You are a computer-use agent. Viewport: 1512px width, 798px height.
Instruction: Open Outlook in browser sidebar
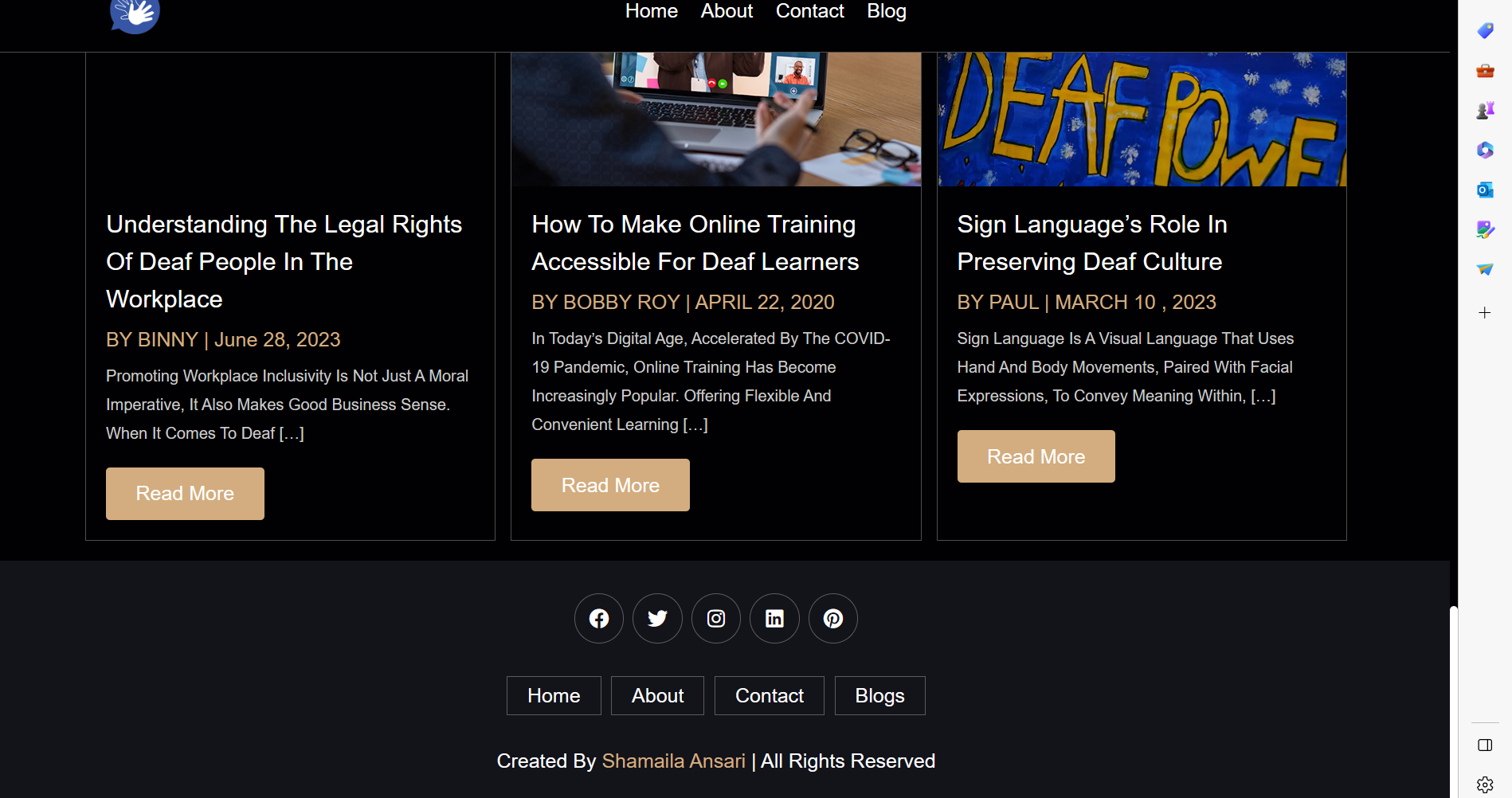(x=1485, y=190)
